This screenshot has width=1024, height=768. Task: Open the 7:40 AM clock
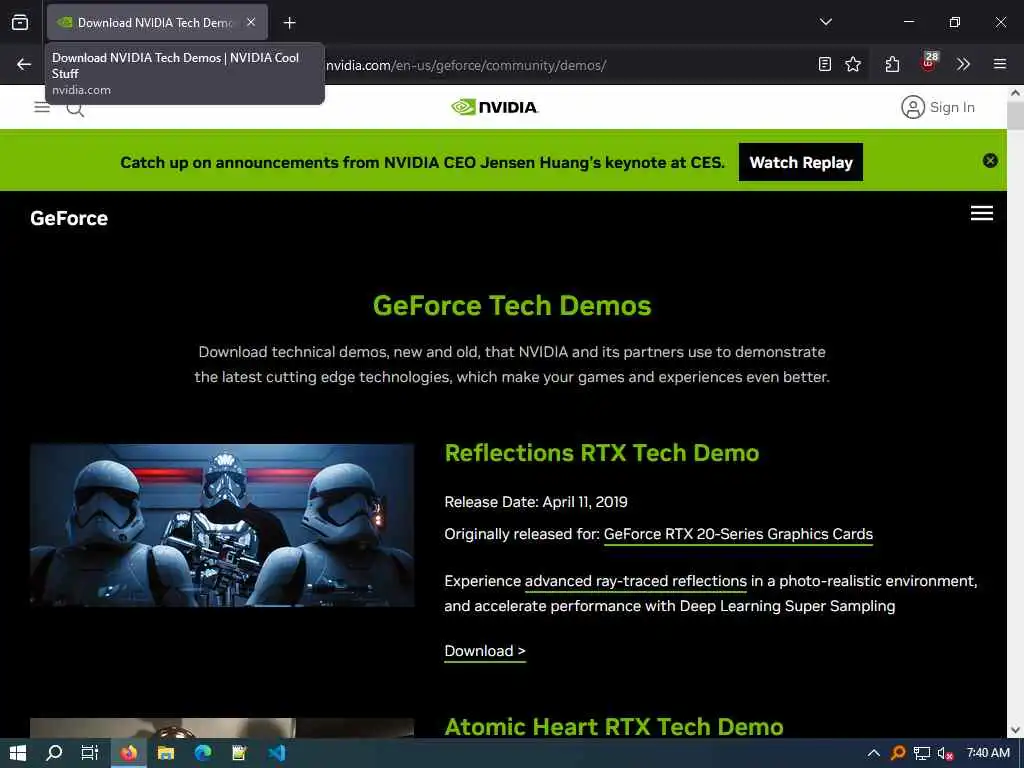(988, 753)
